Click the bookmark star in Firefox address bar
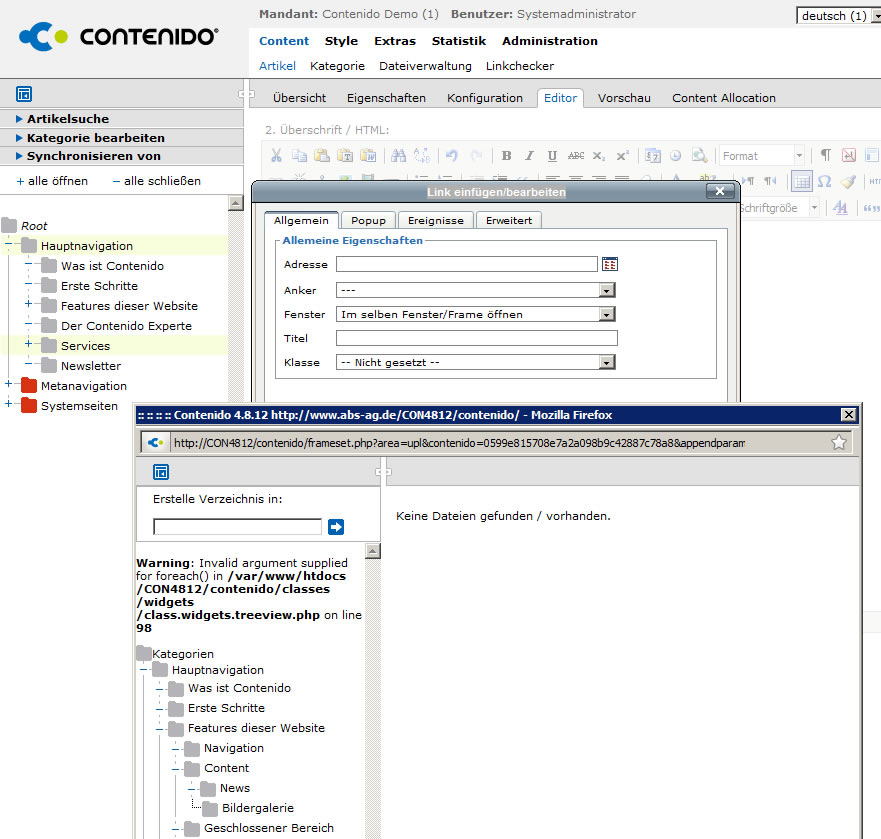The image size is (881, 839). [x=838, y=442]
